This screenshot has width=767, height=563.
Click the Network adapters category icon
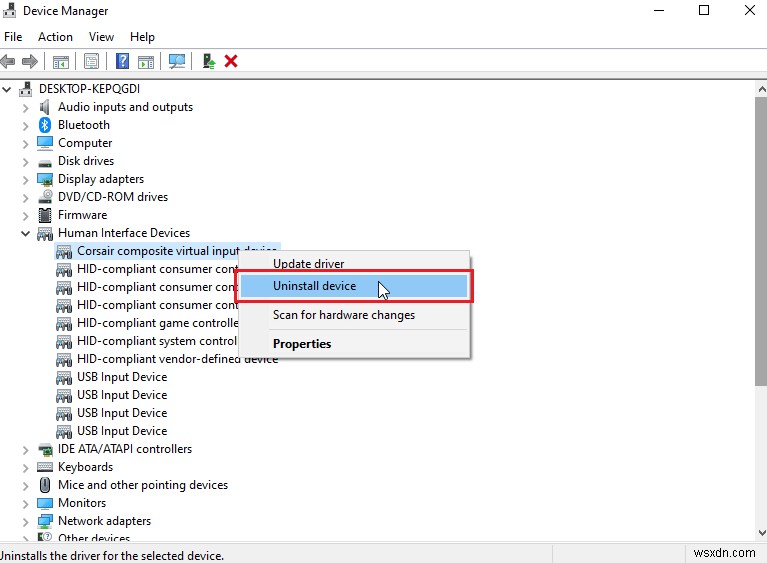45,521
